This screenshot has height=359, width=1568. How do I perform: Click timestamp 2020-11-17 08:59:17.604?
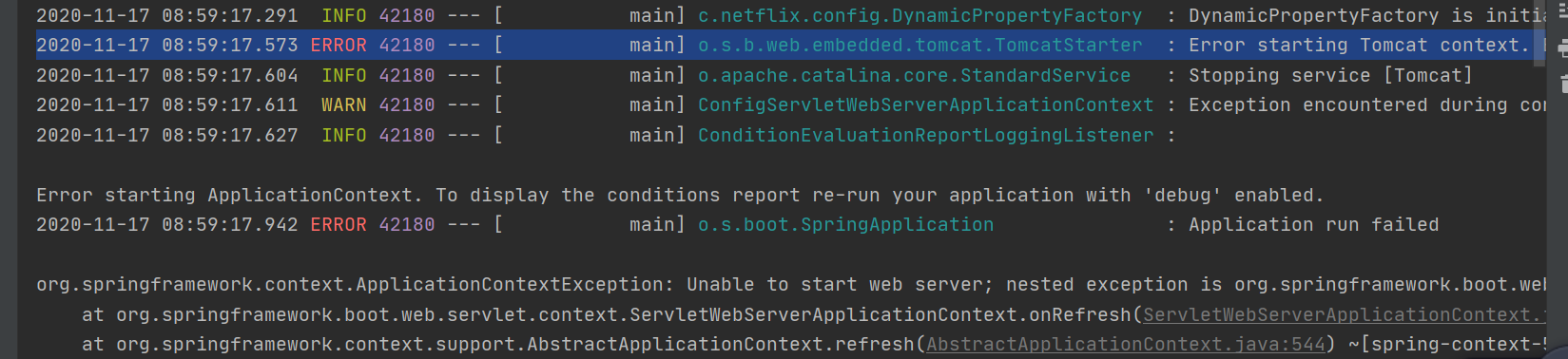(166, 75)
